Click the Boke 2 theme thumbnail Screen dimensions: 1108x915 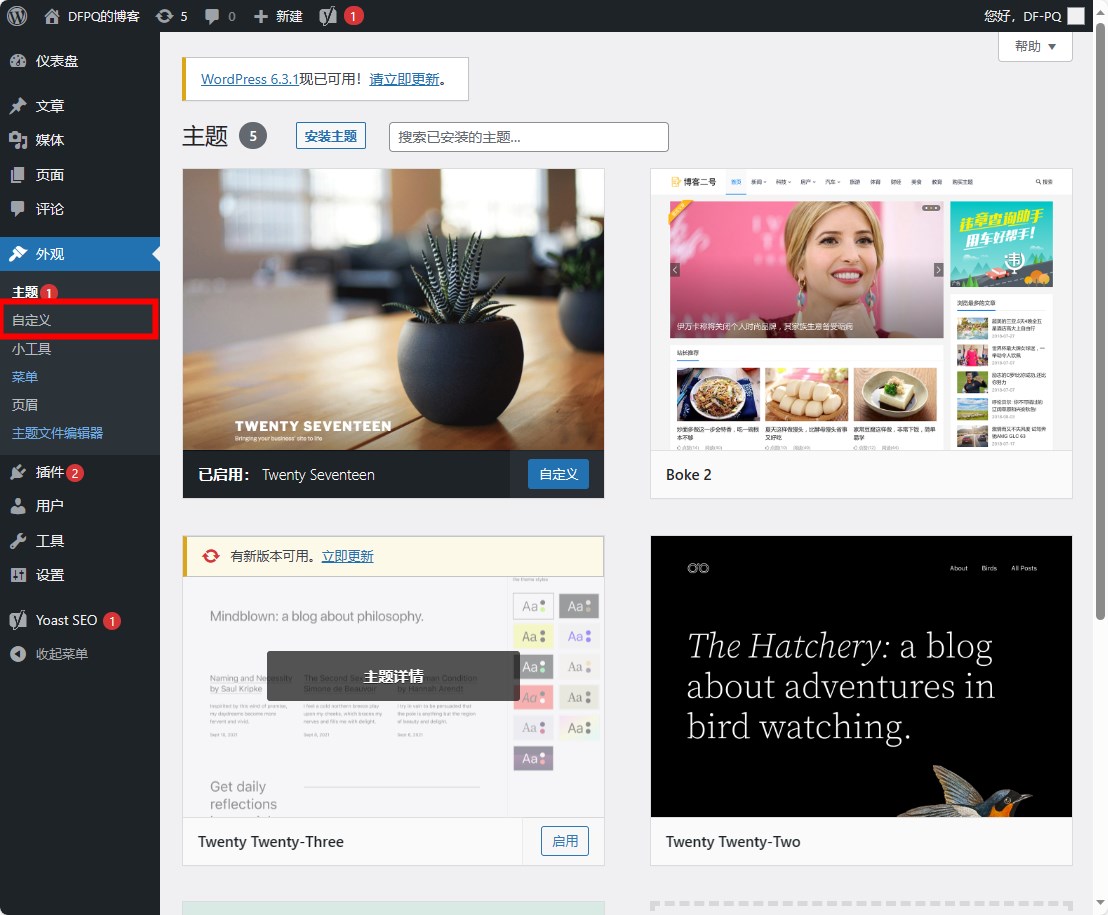tap(861, 309)
